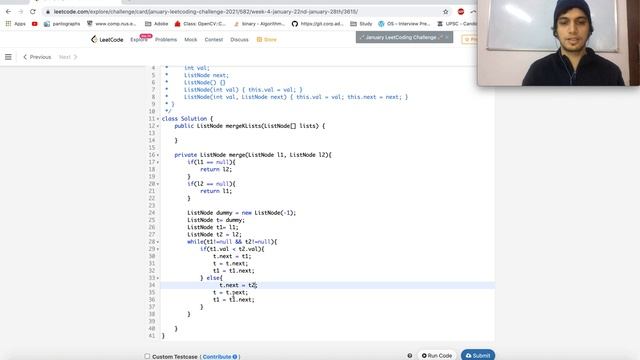Open the OS - Interview Prep bookmark
Screen dimensions: 640x360
pyautogui.click(x=404, y=24)
